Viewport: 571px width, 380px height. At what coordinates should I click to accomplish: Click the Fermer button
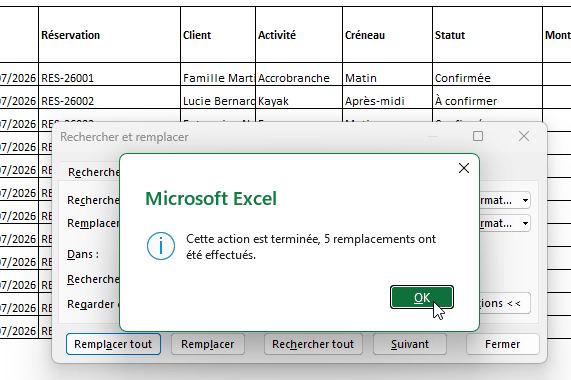point(503,344)
